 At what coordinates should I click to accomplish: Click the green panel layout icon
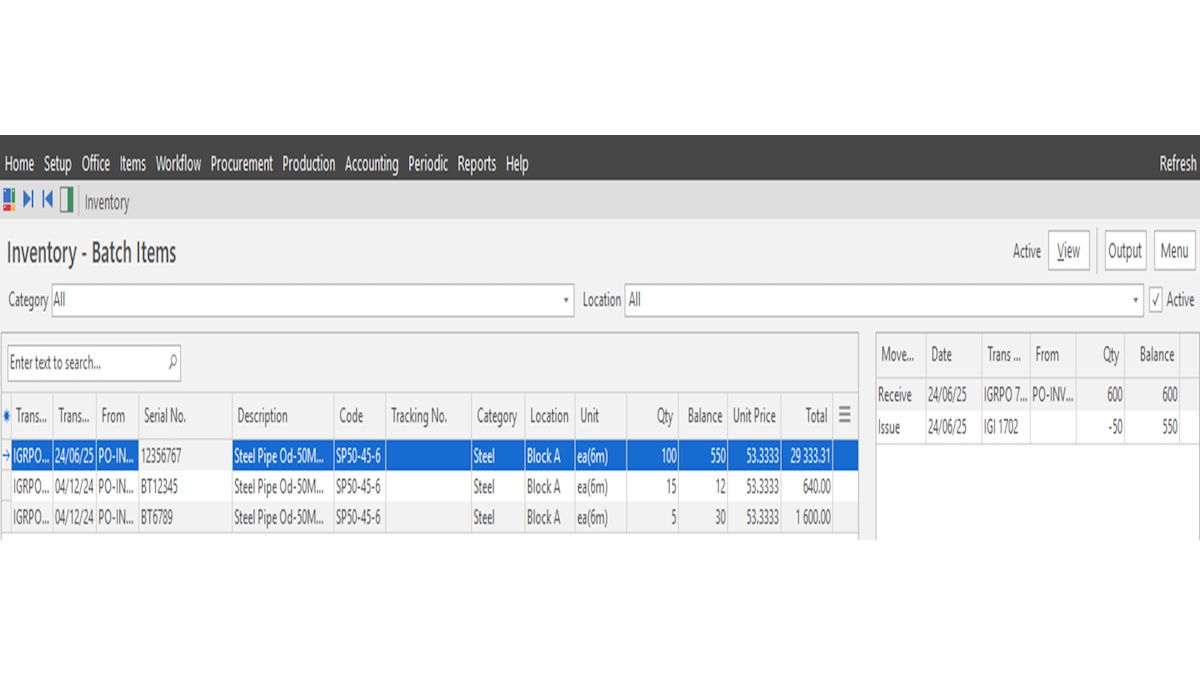[67, 200]
